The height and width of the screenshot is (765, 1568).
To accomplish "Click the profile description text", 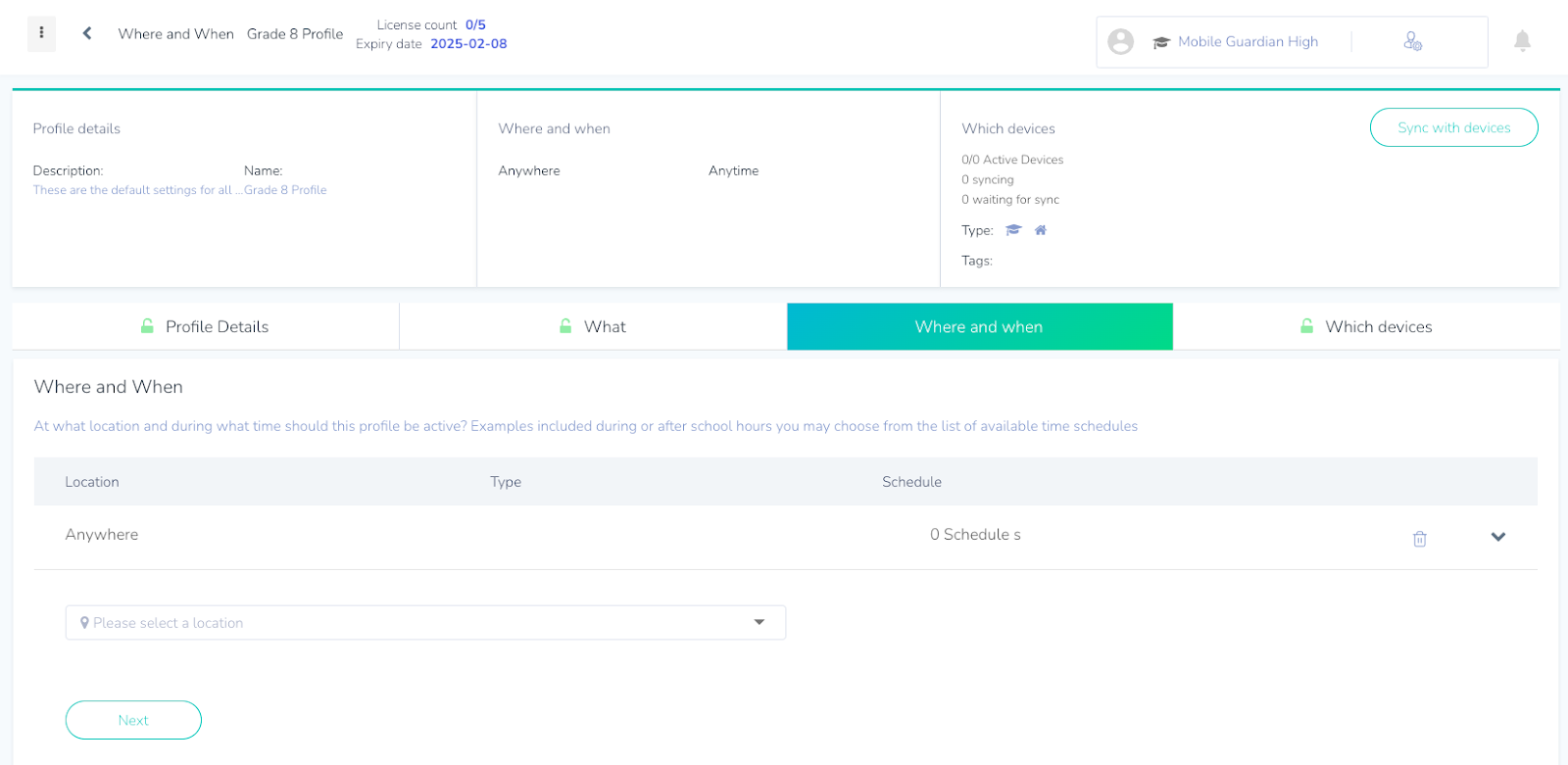I will pos(137,190).
